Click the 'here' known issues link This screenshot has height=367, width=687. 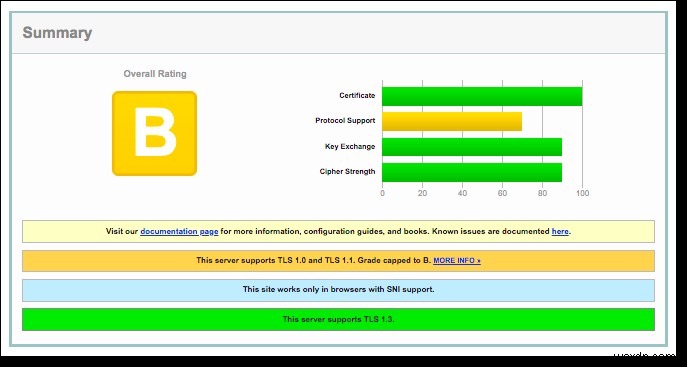(x=560, y=231)
